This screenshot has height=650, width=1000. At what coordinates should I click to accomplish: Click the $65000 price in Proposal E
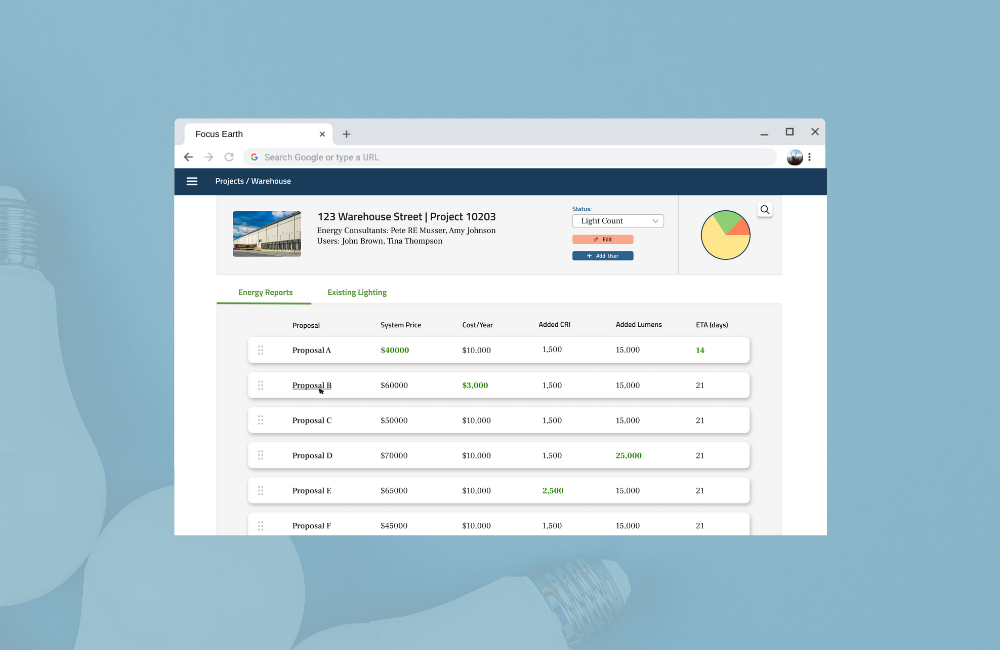click(394, 491)
